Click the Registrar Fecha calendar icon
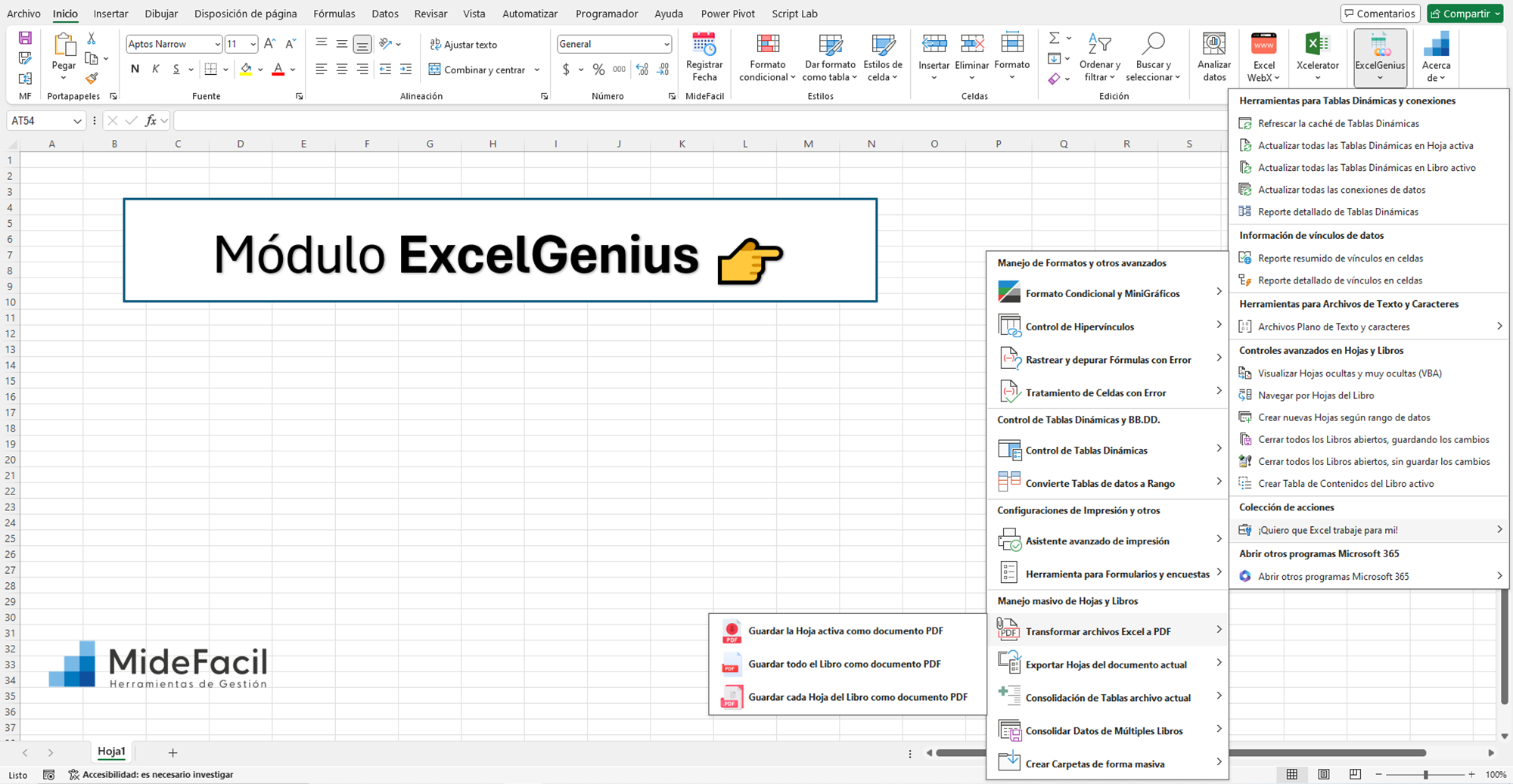Image resolution: width=1513 pixels, height=784 pixels. point(704,45)
